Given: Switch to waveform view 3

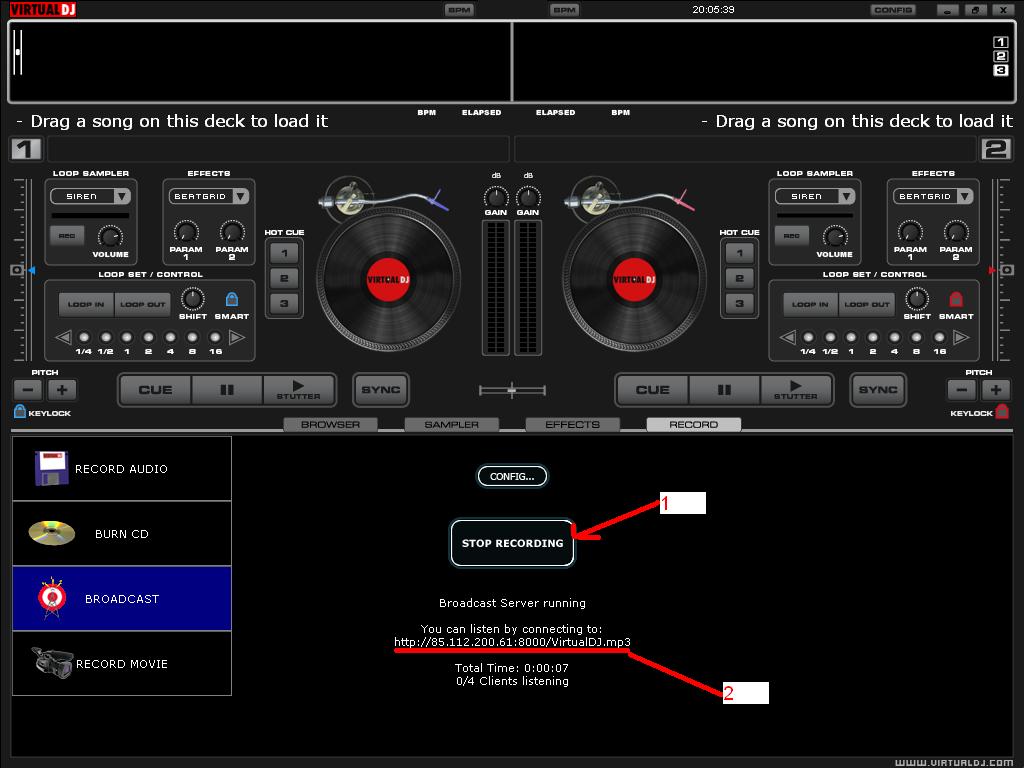Looking at the screenshot, I should coord(1000,70).
